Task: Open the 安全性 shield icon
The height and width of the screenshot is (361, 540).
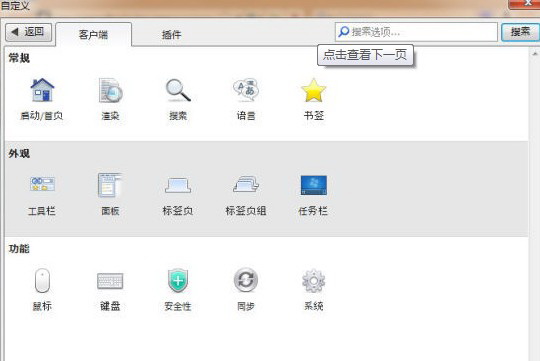Action: tap(178, 280)
